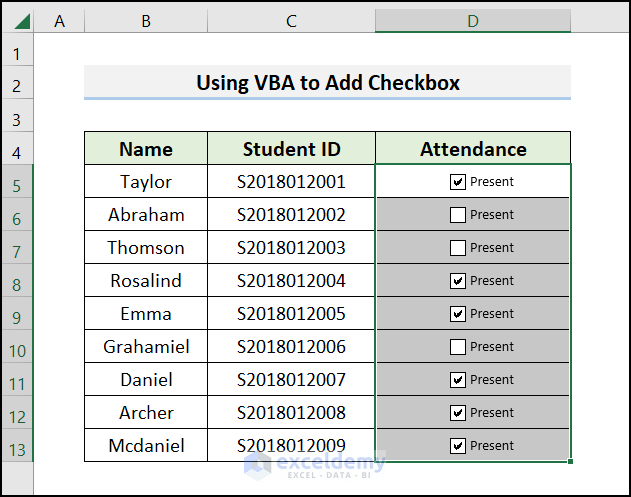
Task: Uncheck Taylor's Present checkbox
Action: coord(458,182)
